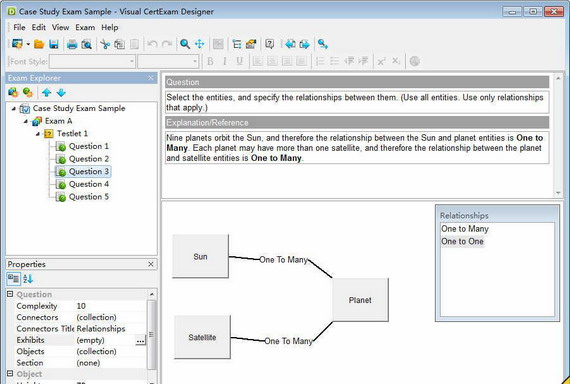570x384 pixels.
Task: Click the blue four-way move arrows icon
Action: point(200,44)
